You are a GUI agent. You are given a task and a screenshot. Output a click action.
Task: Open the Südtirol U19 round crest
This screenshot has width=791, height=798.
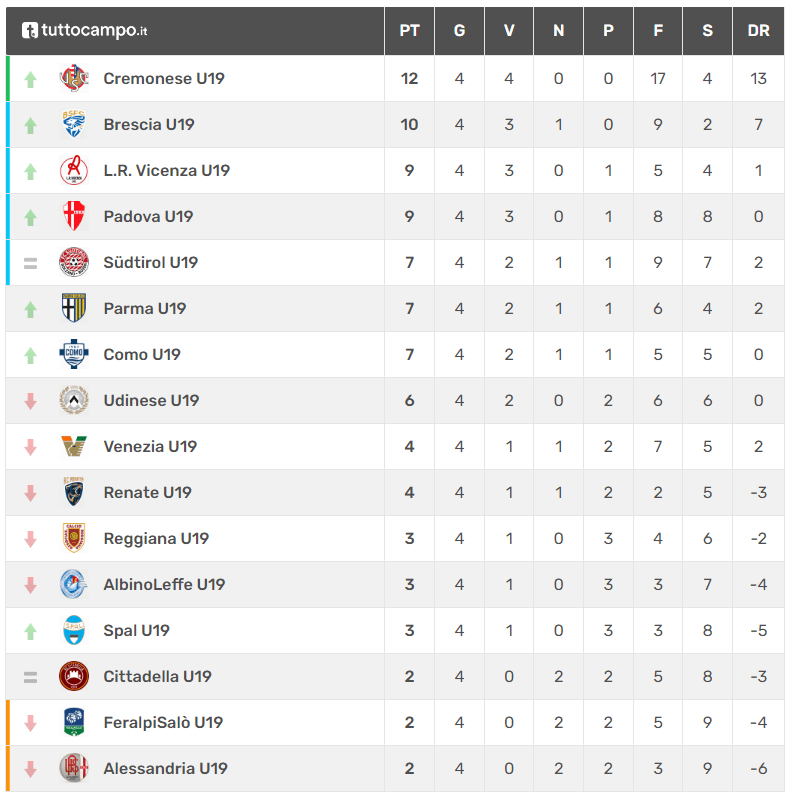click(74, 263)
